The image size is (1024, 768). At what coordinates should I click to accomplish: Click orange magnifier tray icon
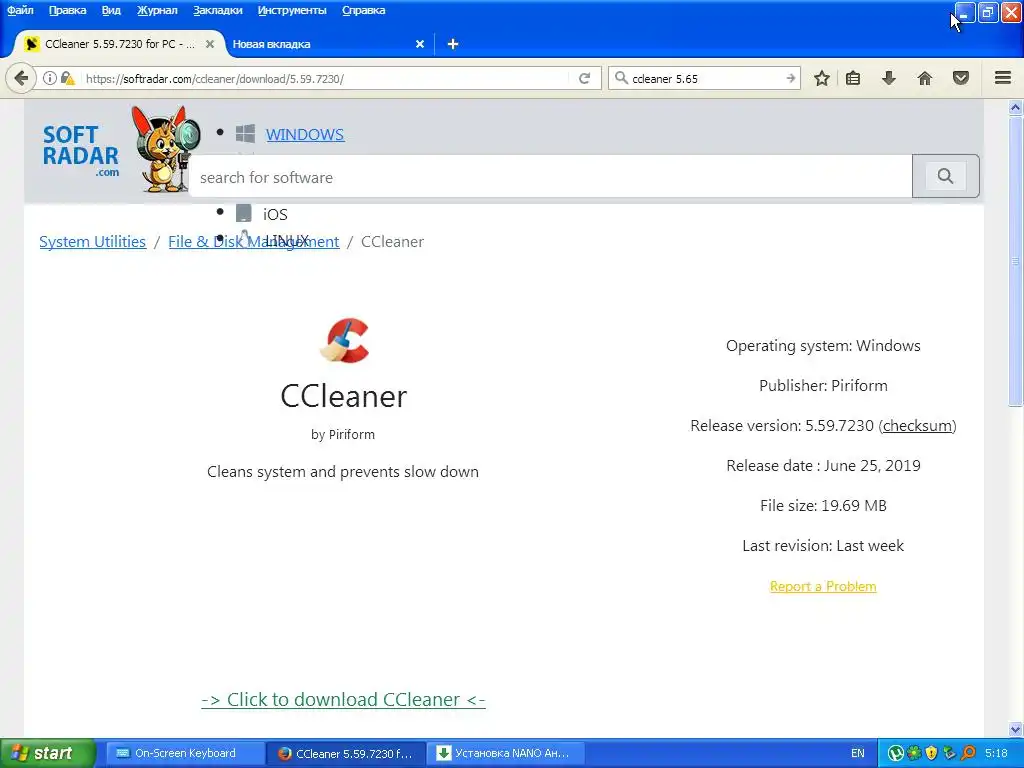pos(968,753)
